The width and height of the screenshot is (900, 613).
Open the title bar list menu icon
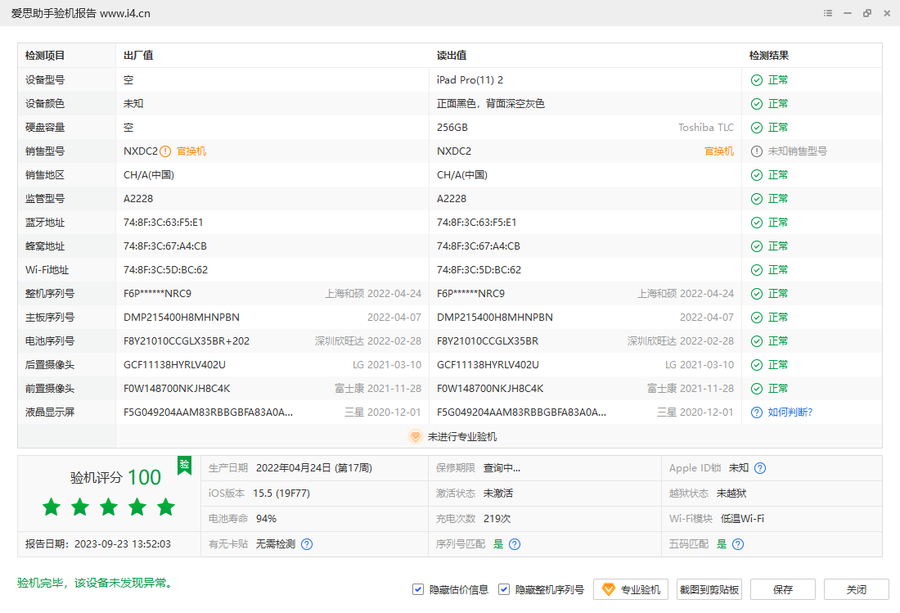pyautogui.click(x=828, y=13)
